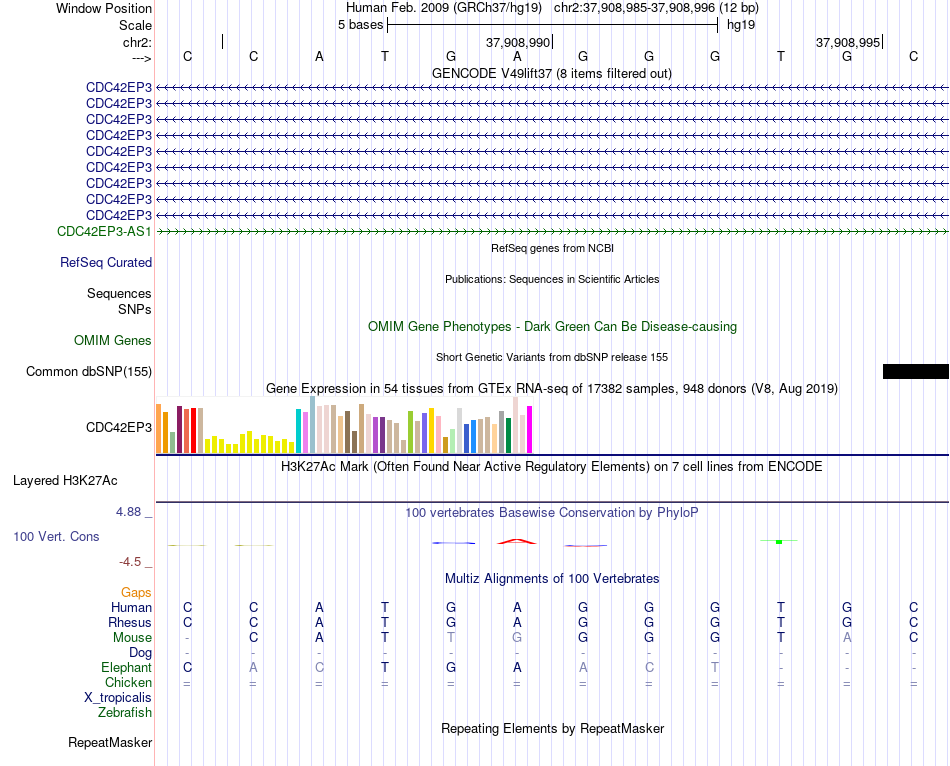
Task: Open the RepeatMasker track label
Action: coord(110,742)
